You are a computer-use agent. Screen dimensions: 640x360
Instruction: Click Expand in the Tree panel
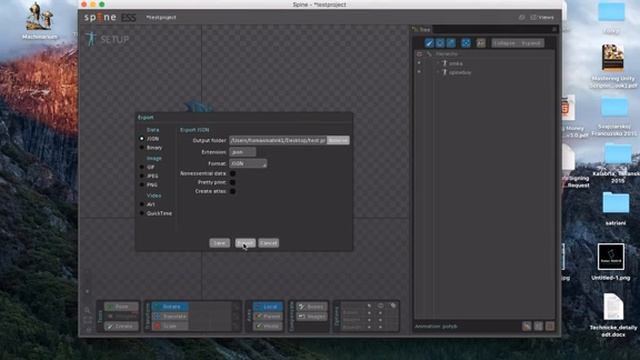coord(531,43)
